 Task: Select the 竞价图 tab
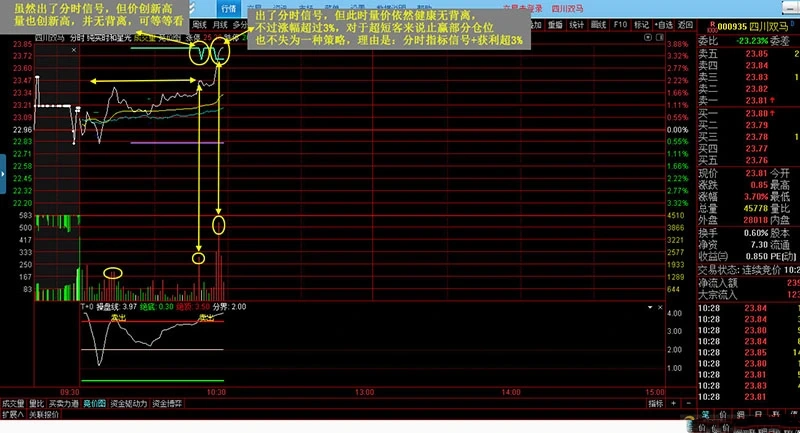(94, 403)
